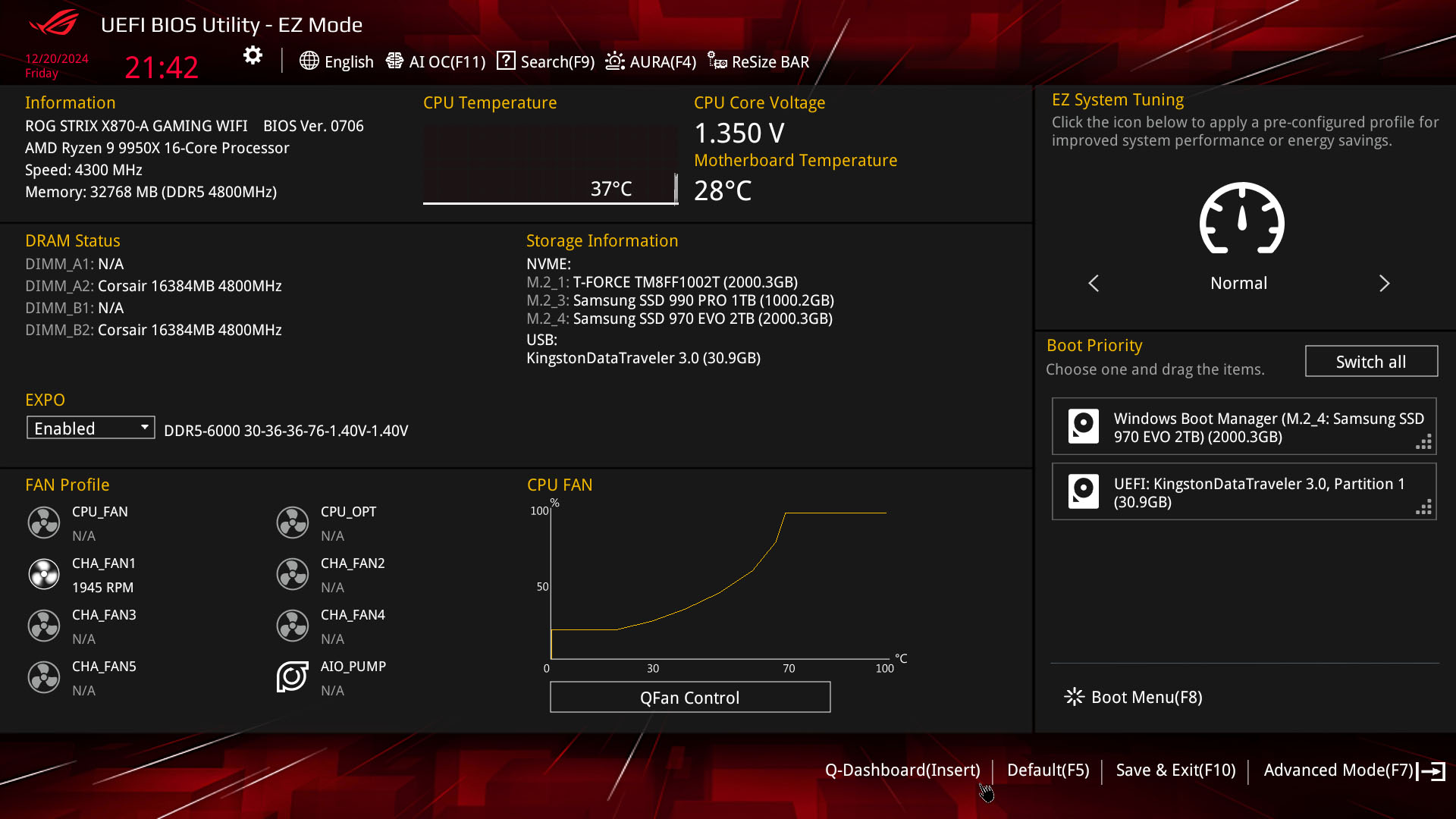Click Switch all in Boot Priority
The width and height of the screenshot is (1456, 819).
pyautogui.click(x=1371, y=361)
